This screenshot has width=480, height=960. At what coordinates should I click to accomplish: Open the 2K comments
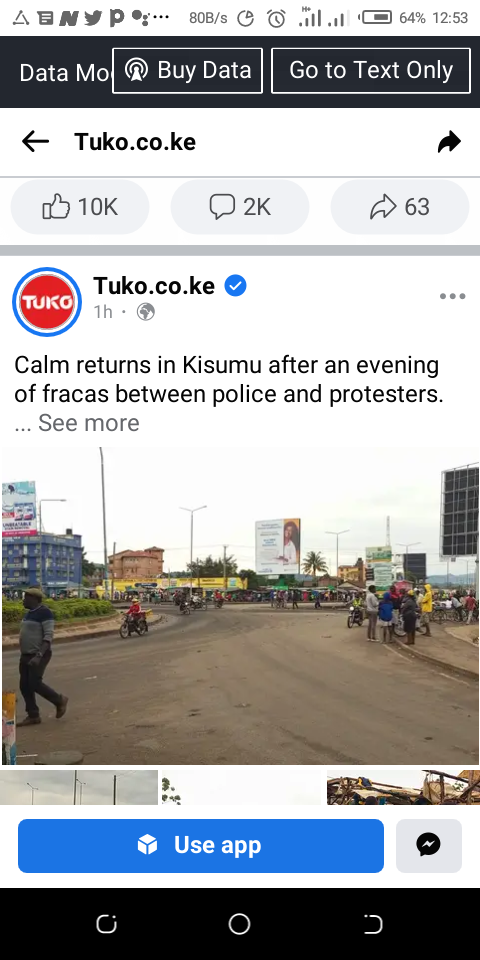[x=240, y=207]
